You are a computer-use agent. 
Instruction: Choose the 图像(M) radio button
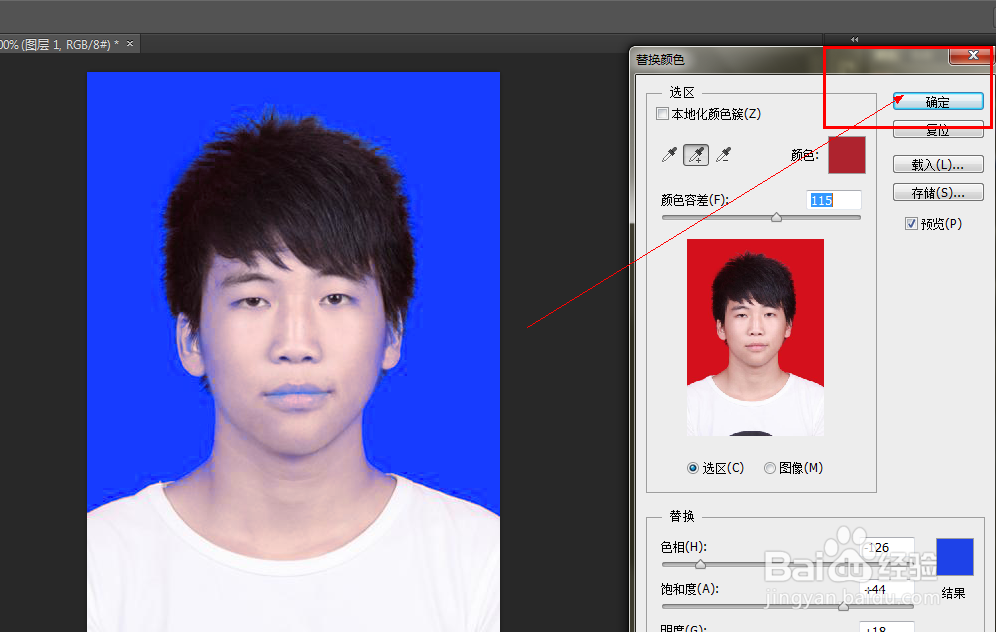click(x=769, y=468)
